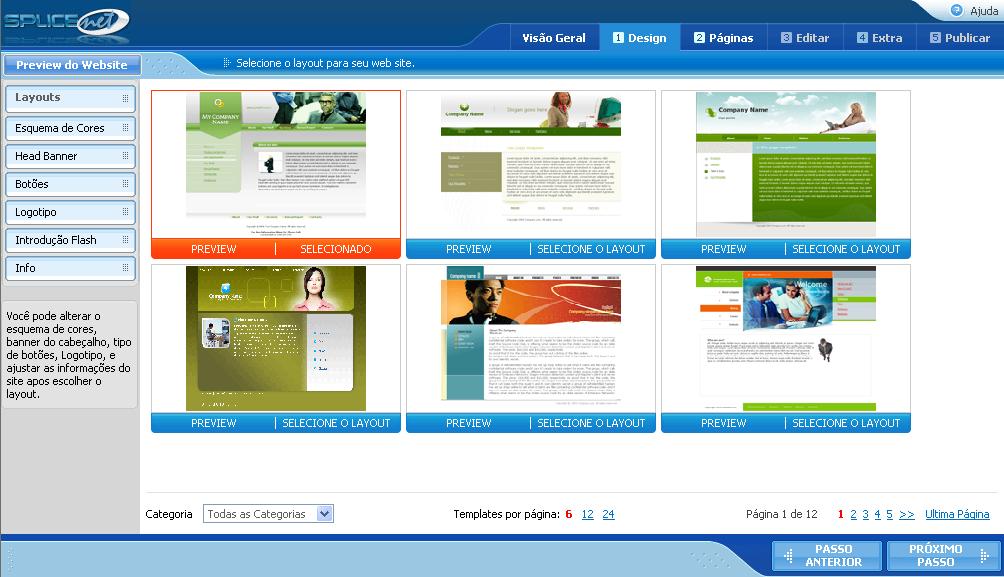The height and width of the screenshot is (577, 1004).
Task: Jump to Ultima Página link
Action: point(957,514)
